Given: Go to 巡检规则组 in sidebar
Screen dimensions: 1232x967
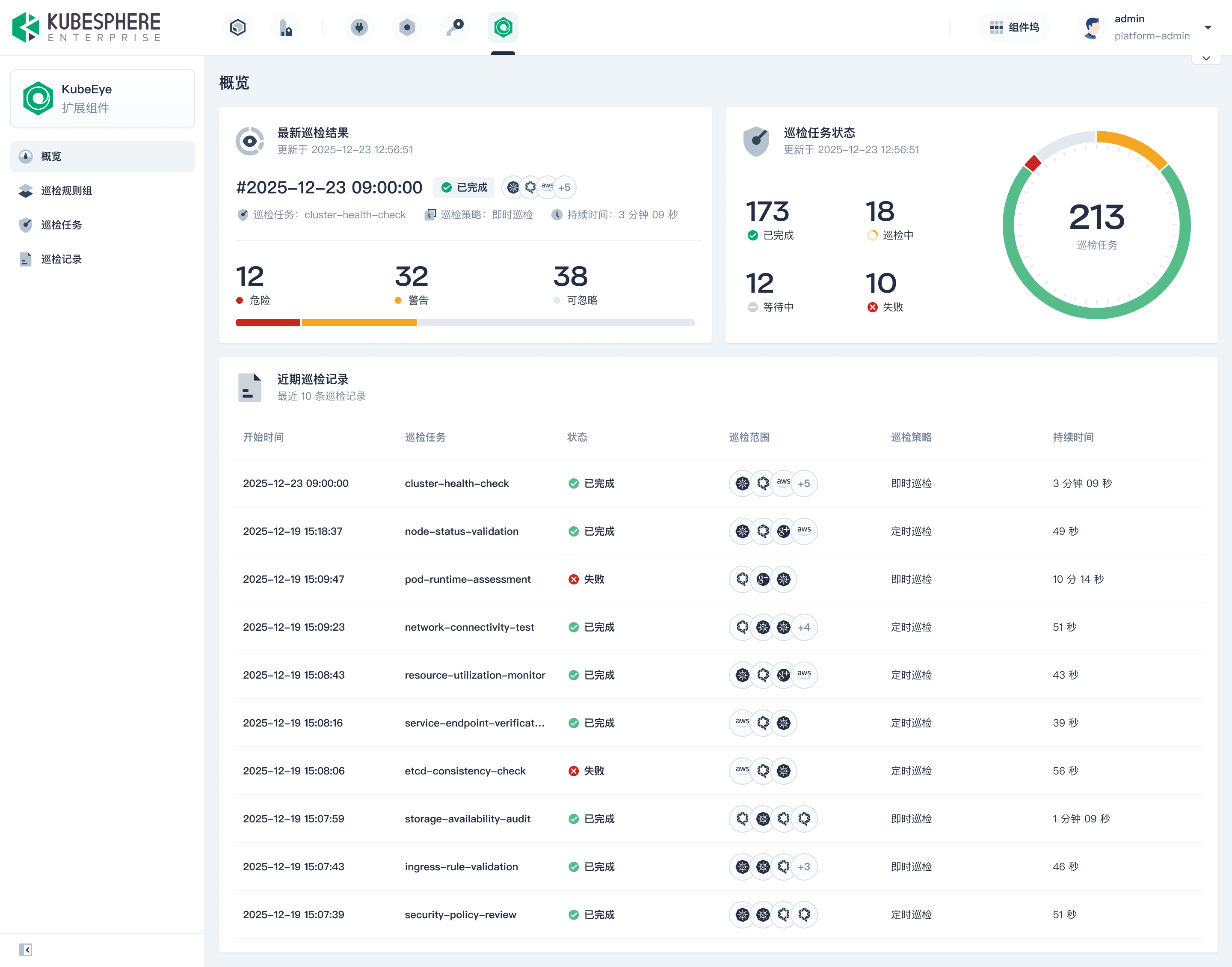Looking at the screenshot, I should (x=66, y=191).
